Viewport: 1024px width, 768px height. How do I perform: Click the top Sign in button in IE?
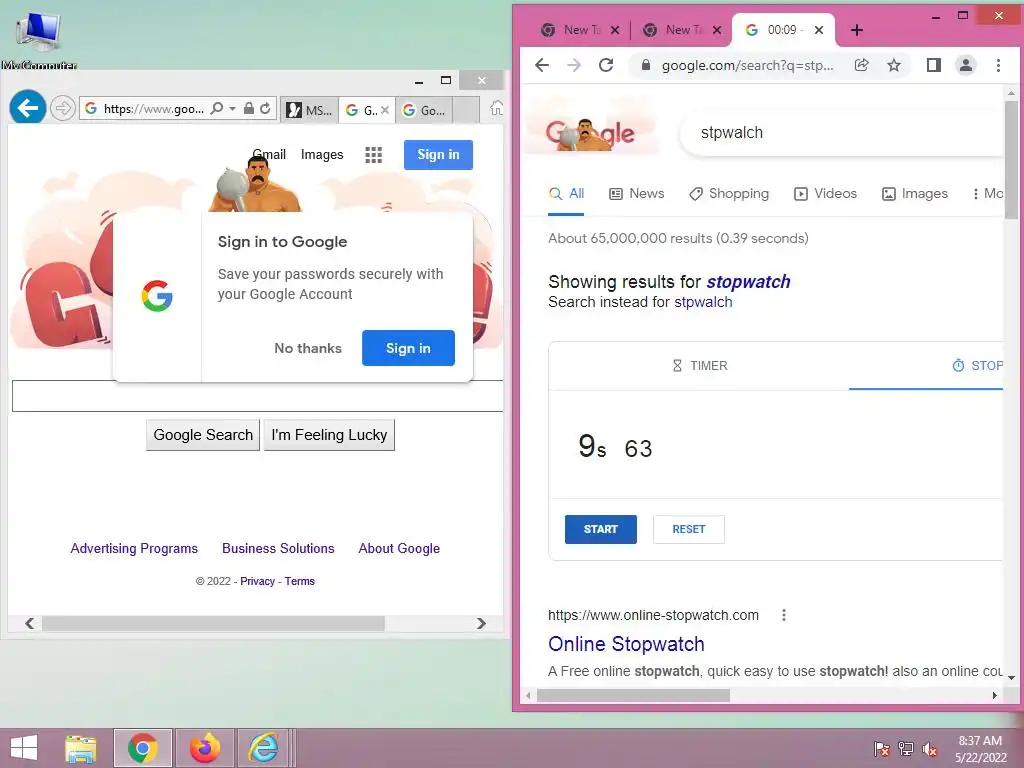click(x=438, y=155)
